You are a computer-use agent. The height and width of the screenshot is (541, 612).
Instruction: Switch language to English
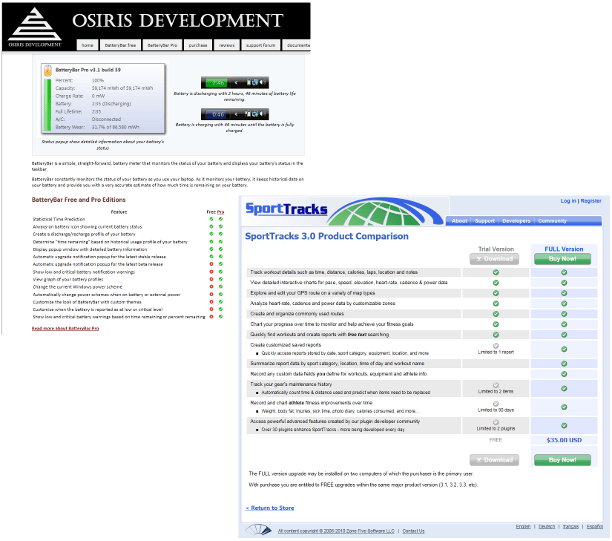[523, 527]
